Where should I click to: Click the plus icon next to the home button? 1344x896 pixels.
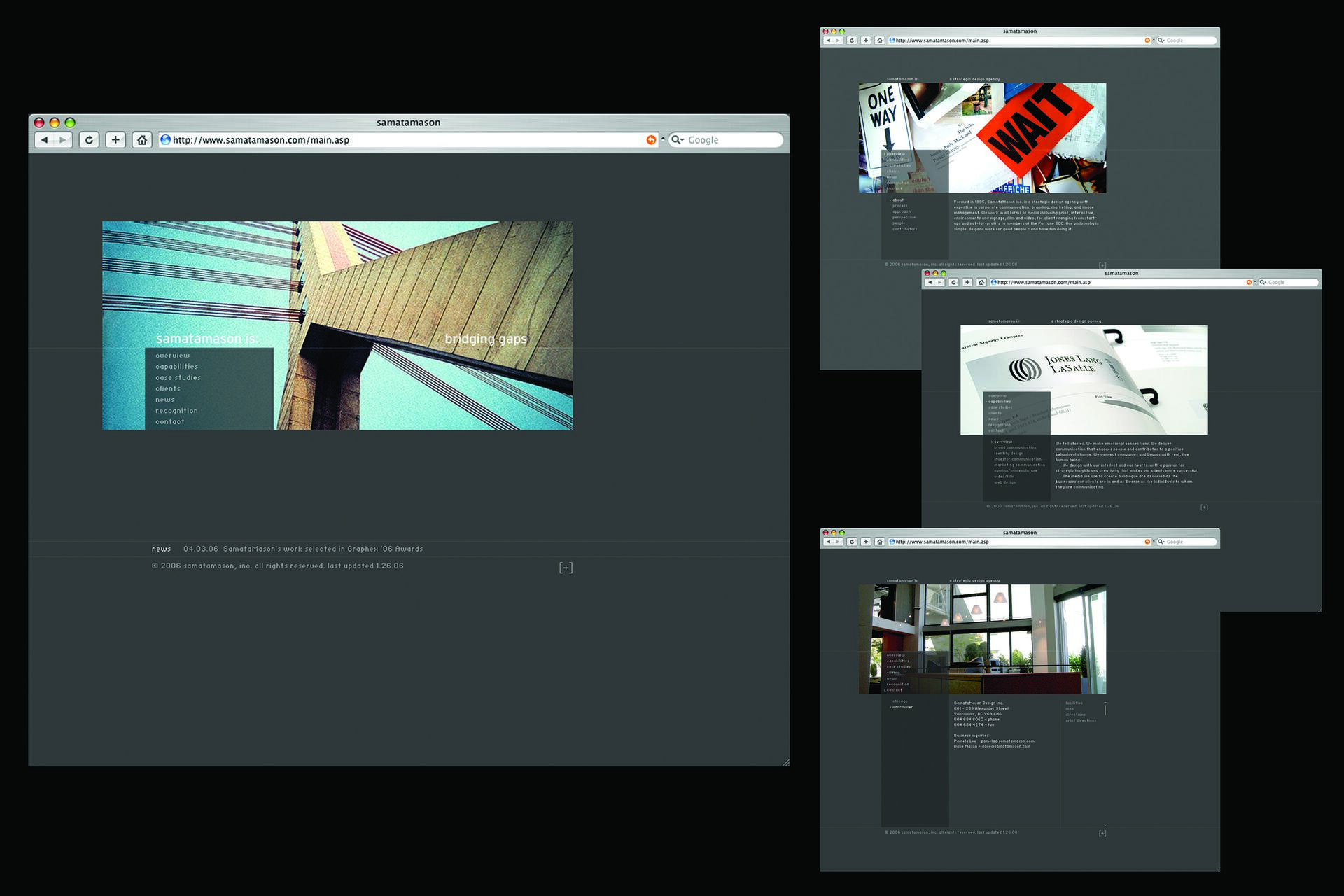point(115,139)
